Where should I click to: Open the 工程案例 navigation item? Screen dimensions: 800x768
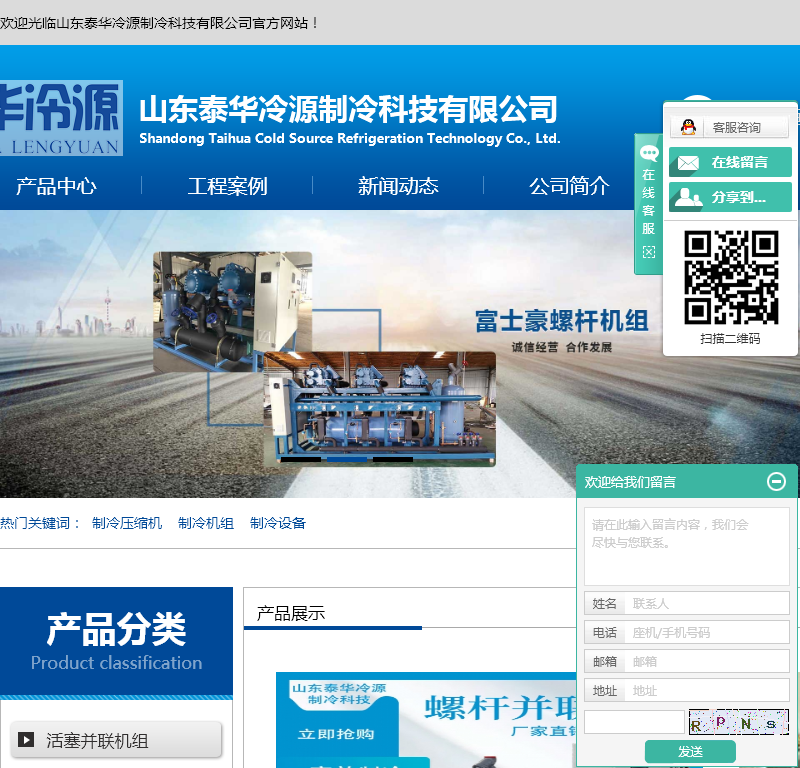227,186
